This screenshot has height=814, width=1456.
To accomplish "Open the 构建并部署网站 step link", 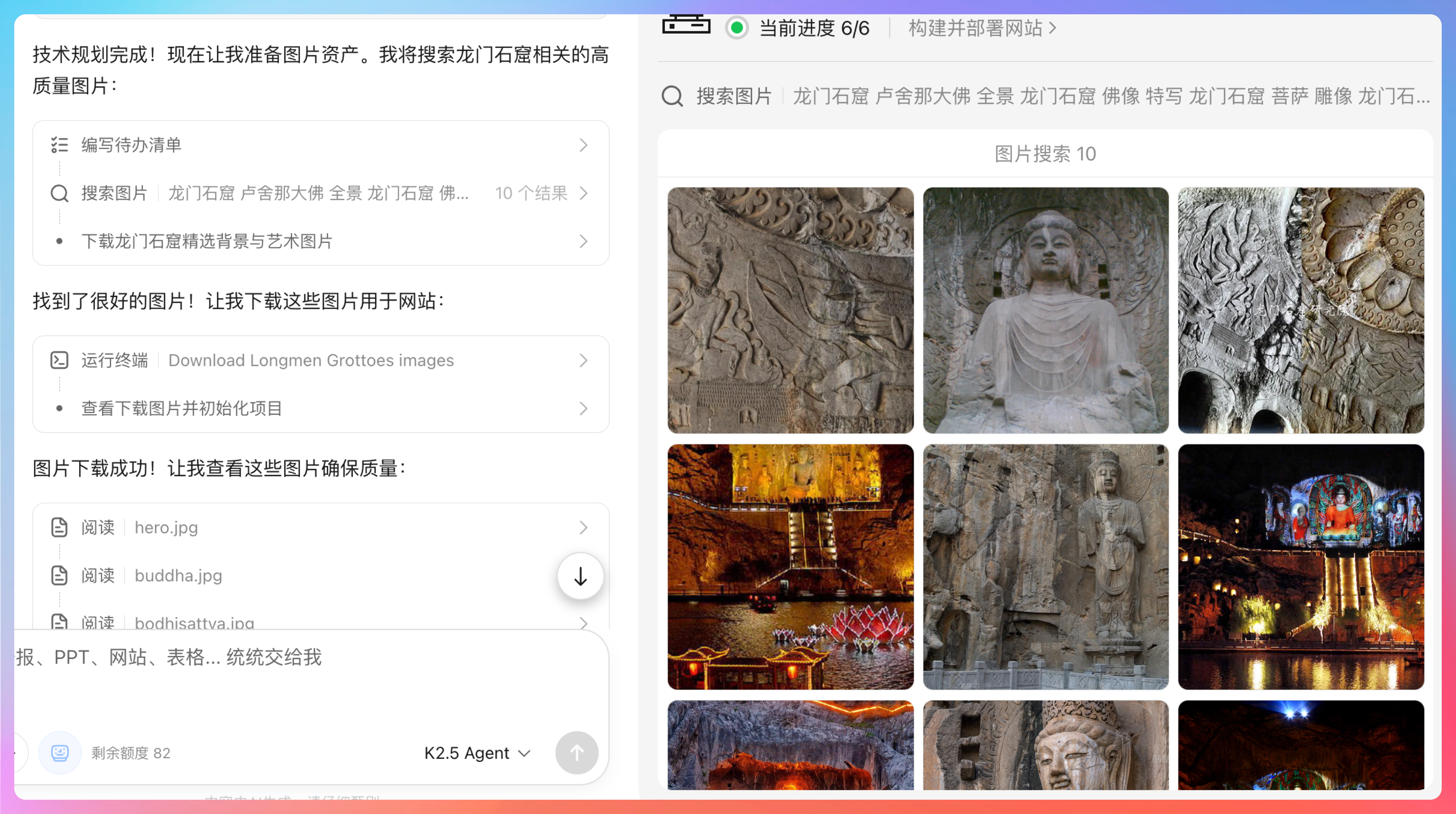I will [981, 28].
